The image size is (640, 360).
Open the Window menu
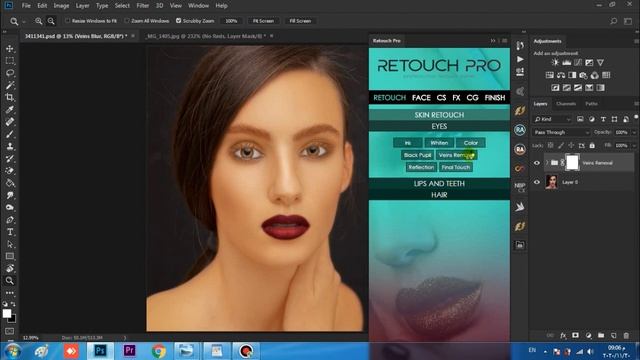(x=198, y=6)
